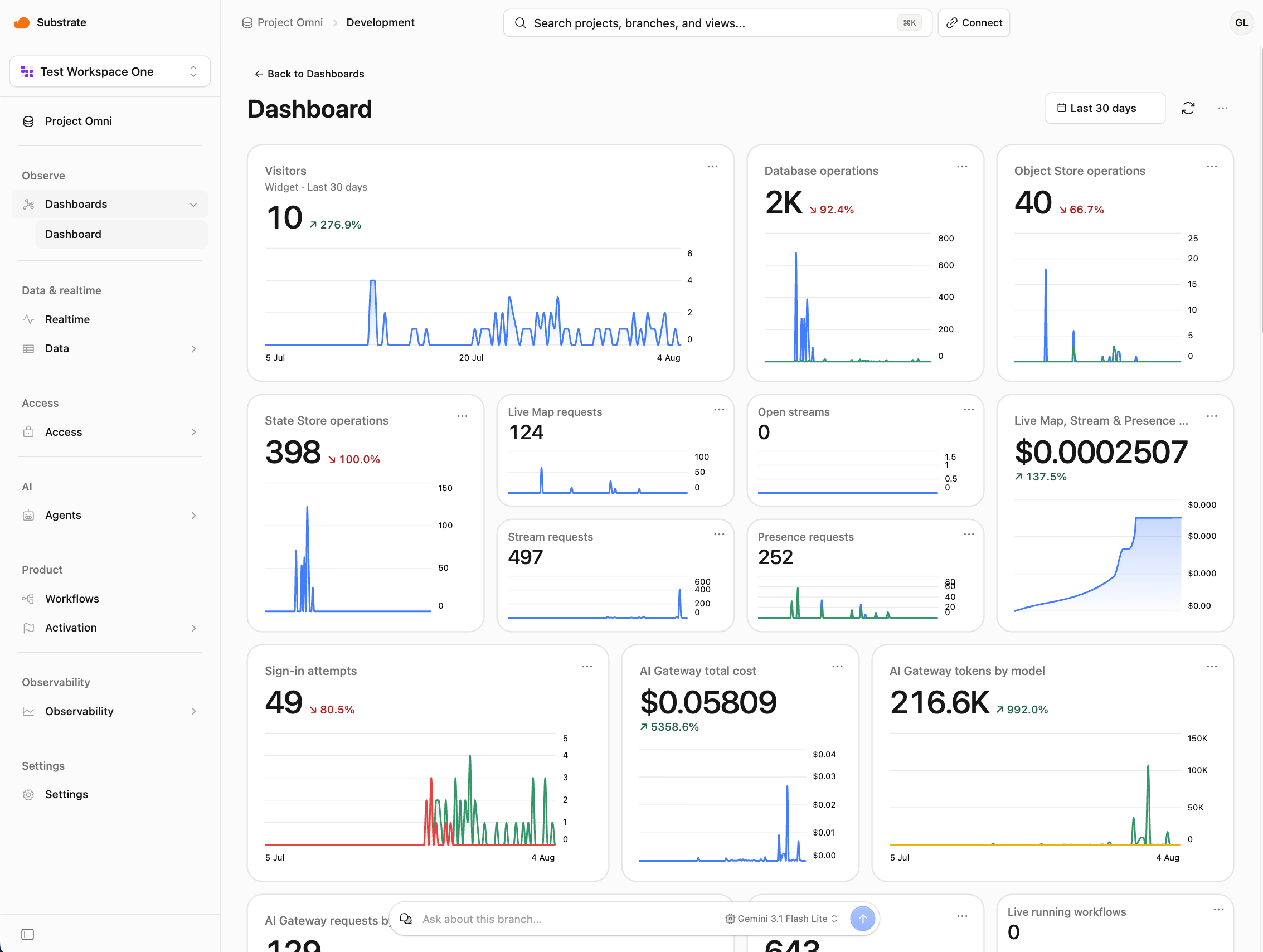Viewport: 1263px width, 952px height.
Task: Click the Stream requests 497 value
Action: tap(525, 557)
